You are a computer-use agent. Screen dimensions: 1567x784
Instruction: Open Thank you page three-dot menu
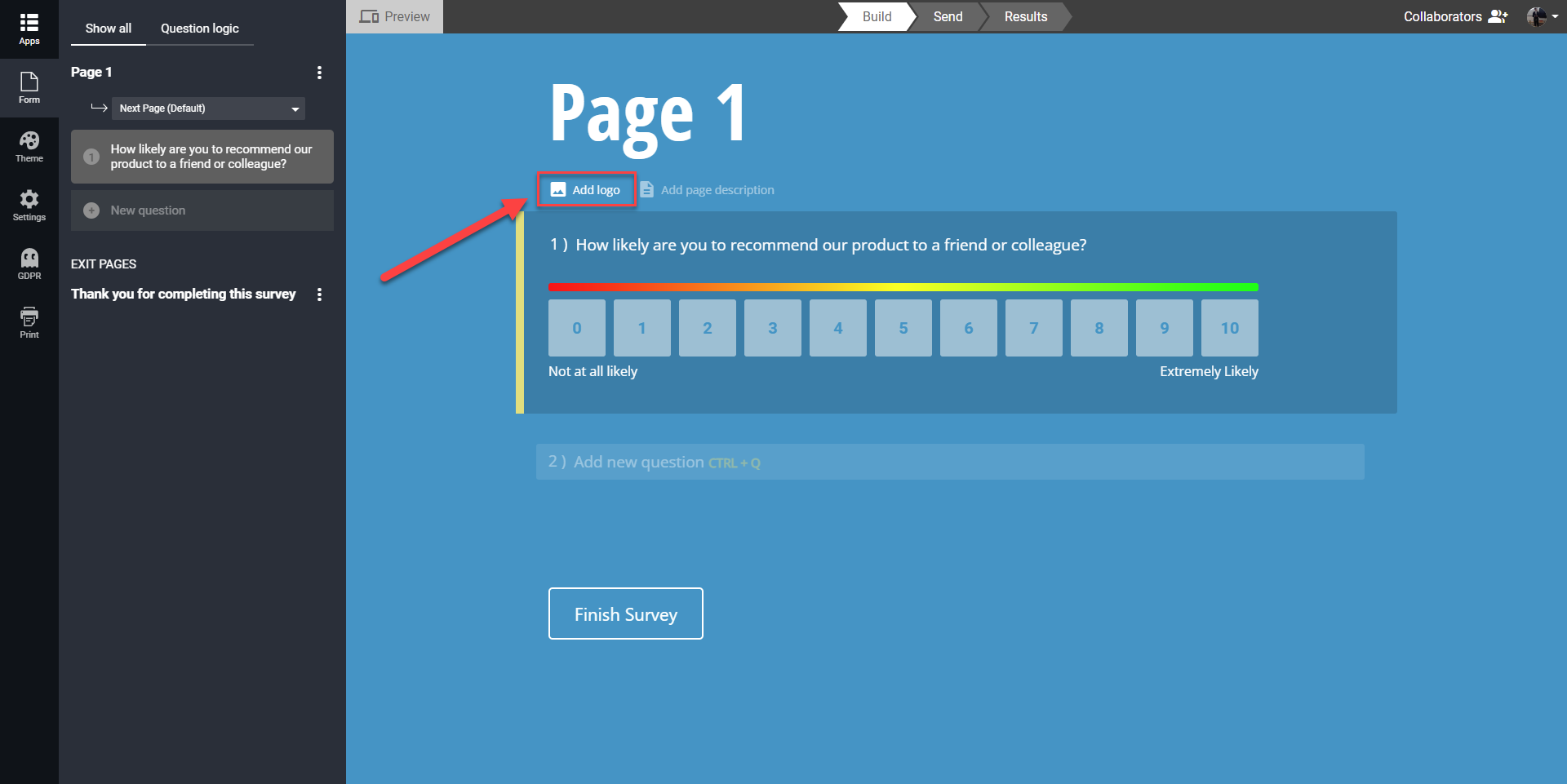point(319,295)
